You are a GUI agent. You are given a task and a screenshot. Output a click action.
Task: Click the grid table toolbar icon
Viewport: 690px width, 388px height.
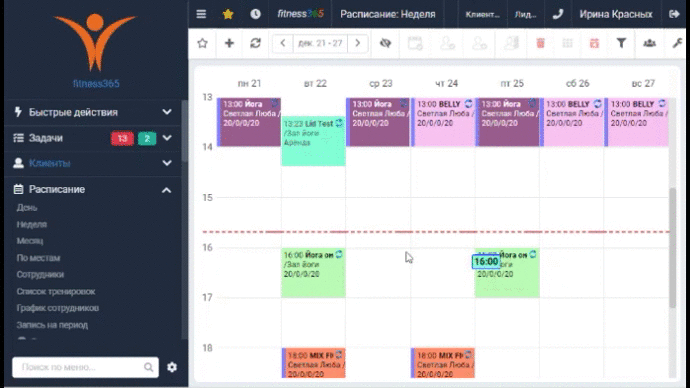[x=567, y=43]
